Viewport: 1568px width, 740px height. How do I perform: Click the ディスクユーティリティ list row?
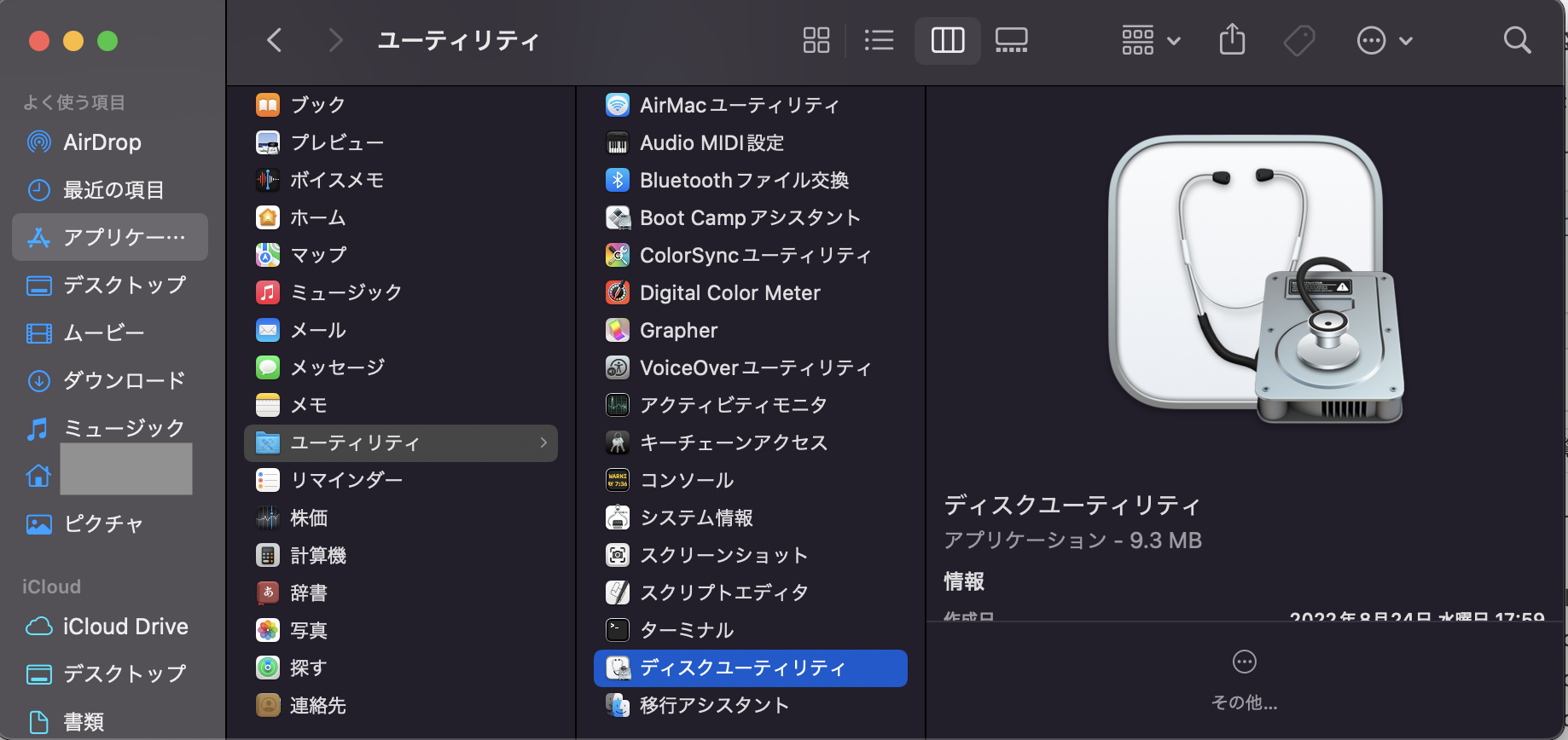point(751,668)
